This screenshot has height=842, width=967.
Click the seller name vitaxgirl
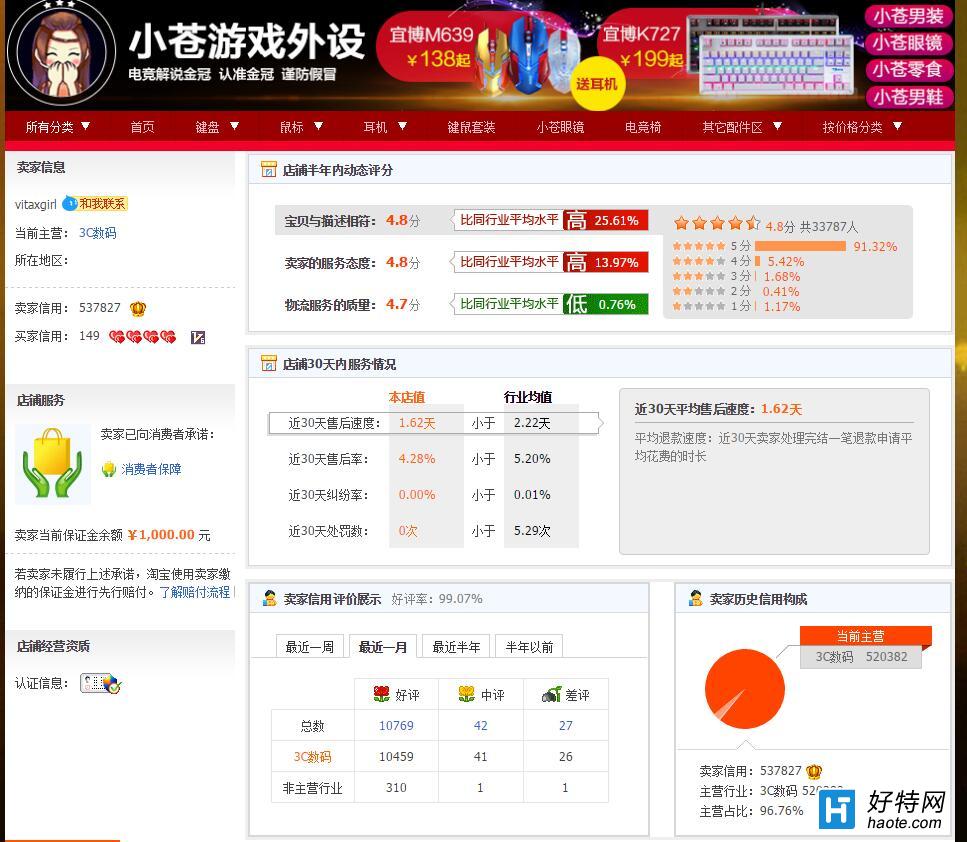(36, 204)
